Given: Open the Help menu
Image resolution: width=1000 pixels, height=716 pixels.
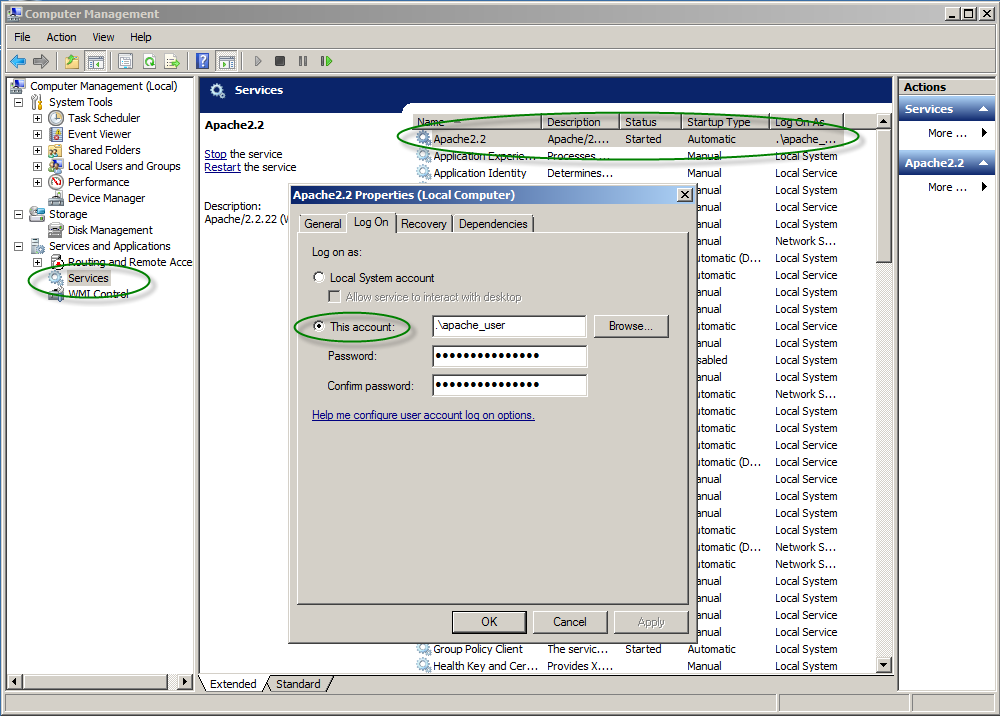Looking at the screenshot, I should tap(141, 37).
